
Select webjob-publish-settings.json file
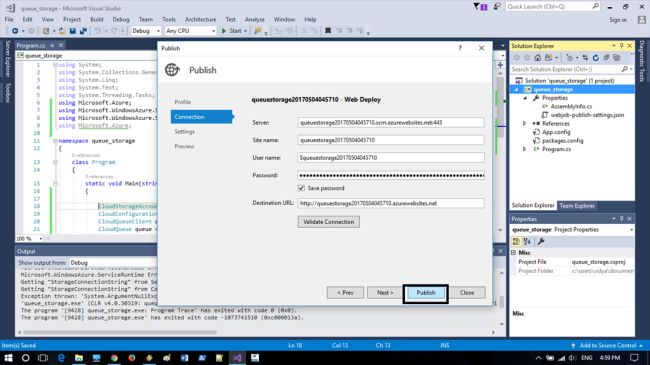(x=587, y=115)
